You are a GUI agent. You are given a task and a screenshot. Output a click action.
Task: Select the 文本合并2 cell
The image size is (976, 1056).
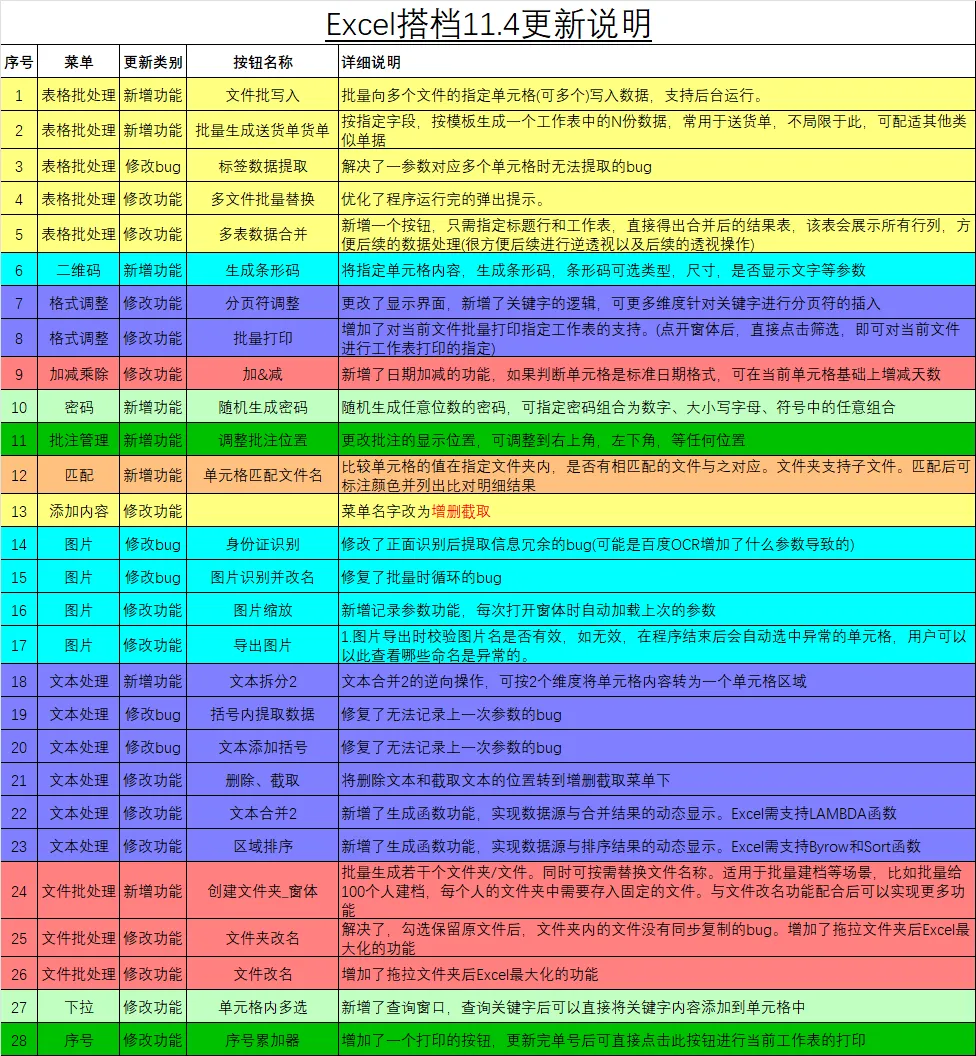tap(263, 813)
